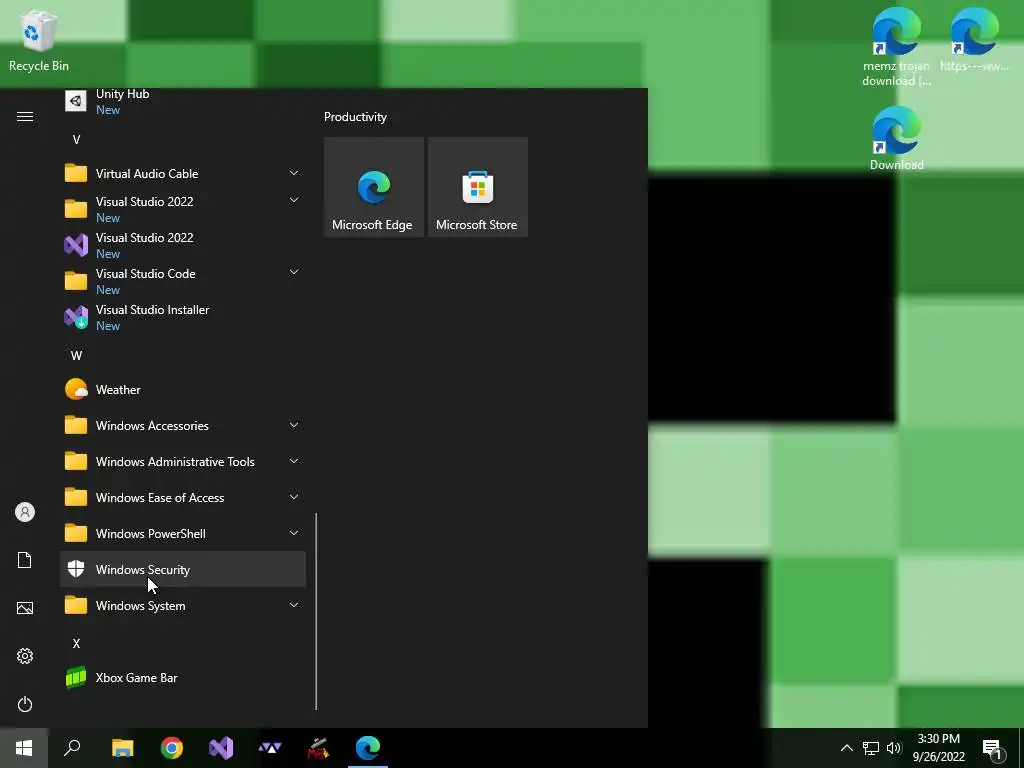Open Settings gear in Start sidebar
The height and width of the screenshot is (768, 1024).
click(25, 656)
